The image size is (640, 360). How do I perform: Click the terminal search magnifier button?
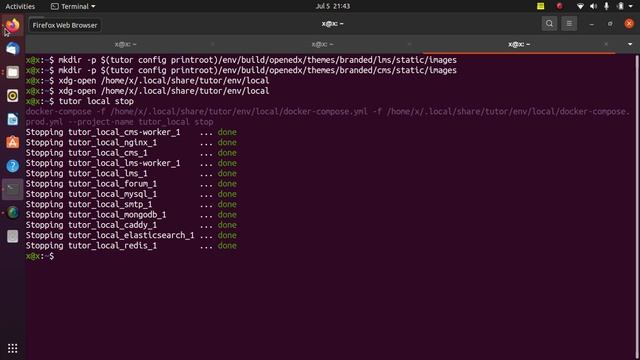(549, 24)
